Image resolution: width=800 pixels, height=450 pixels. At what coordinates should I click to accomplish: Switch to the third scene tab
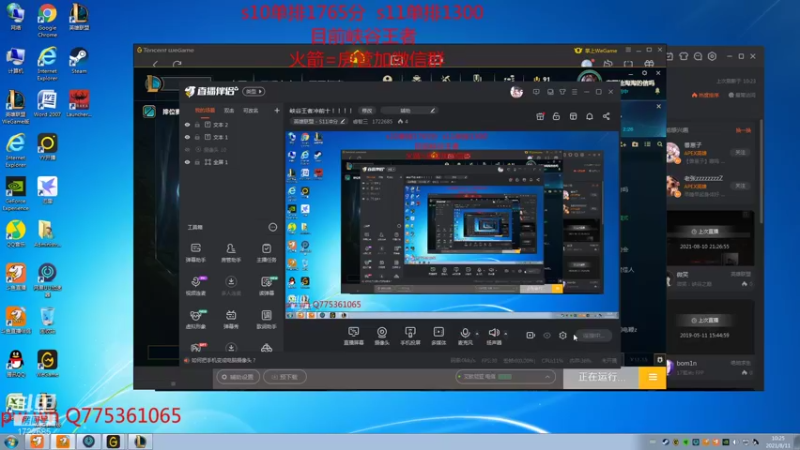coord(251,110)
